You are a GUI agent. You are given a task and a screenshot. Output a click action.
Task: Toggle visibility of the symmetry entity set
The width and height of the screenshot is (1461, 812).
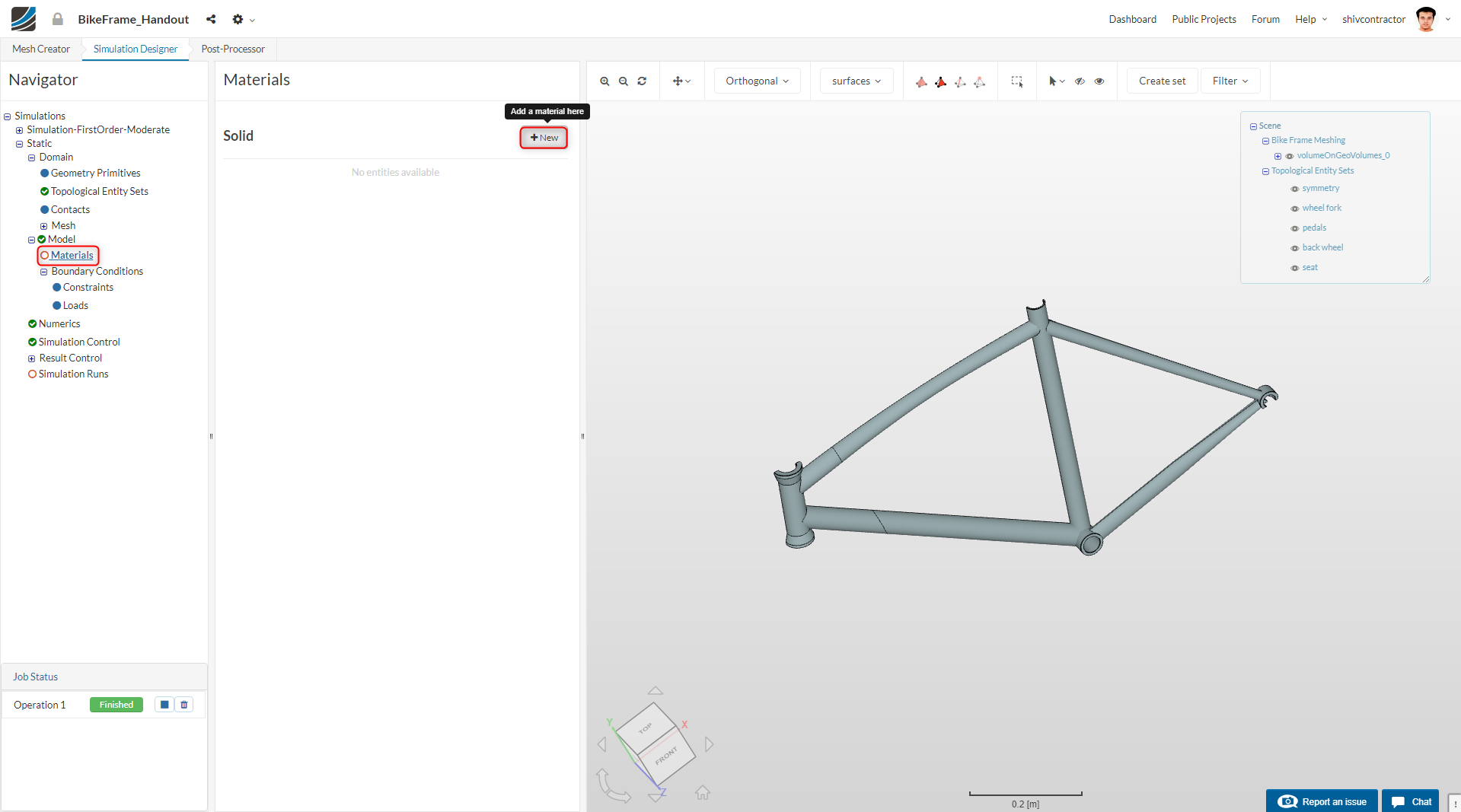[1294, 189]
